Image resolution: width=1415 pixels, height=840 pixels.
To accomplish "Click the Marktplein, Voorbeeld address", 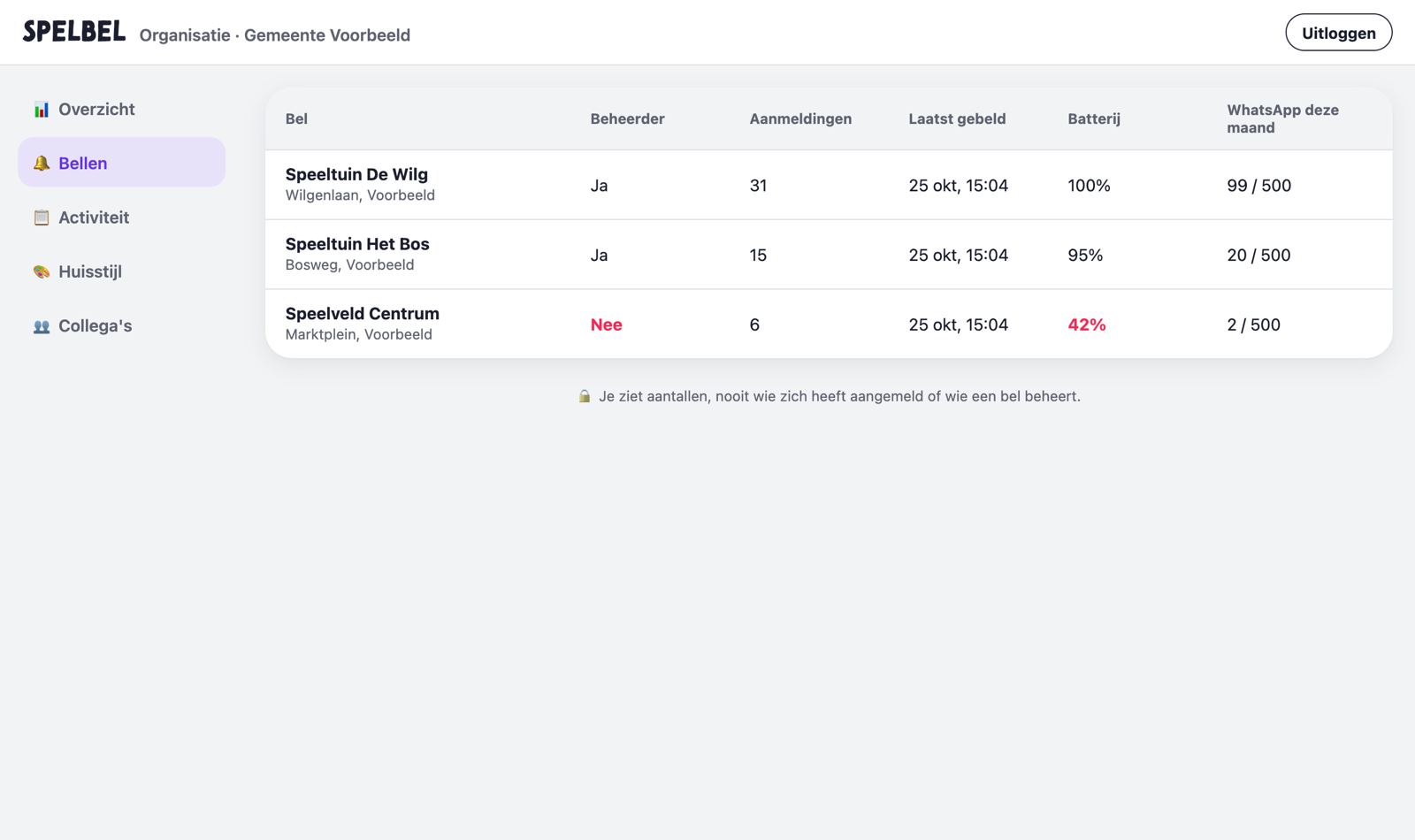I will pos(358,334).
